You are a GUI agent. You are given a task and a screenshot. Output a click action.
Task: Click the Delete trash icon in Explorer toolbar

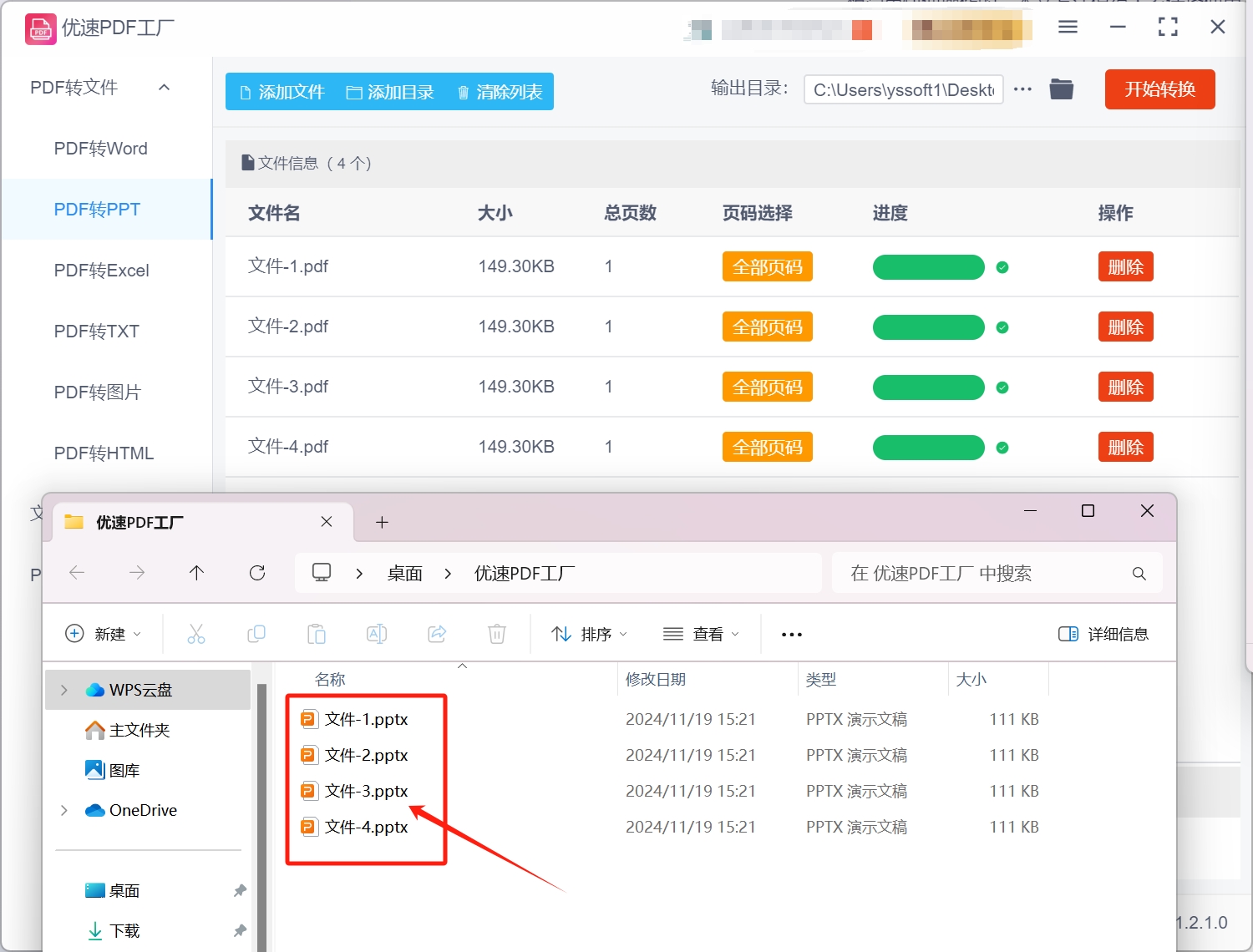coord(497,635)
